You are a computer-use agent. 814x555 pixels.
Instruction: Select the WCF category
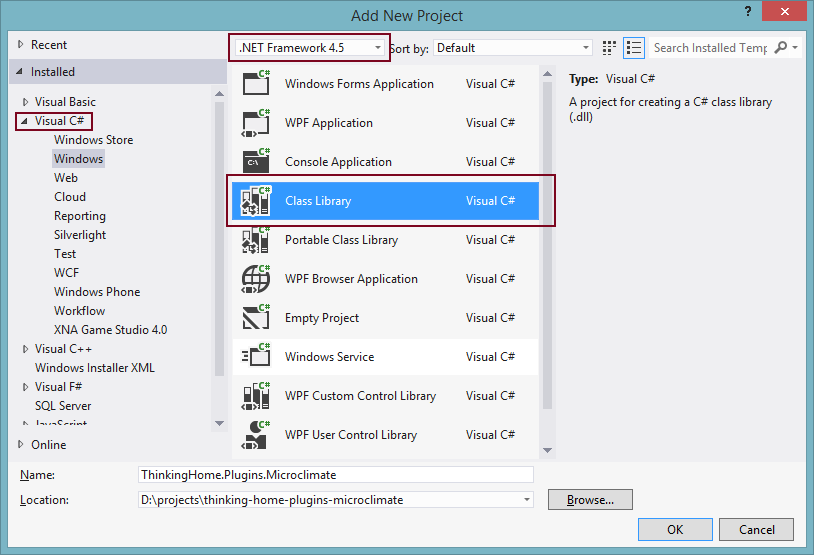tap(66, 273)
